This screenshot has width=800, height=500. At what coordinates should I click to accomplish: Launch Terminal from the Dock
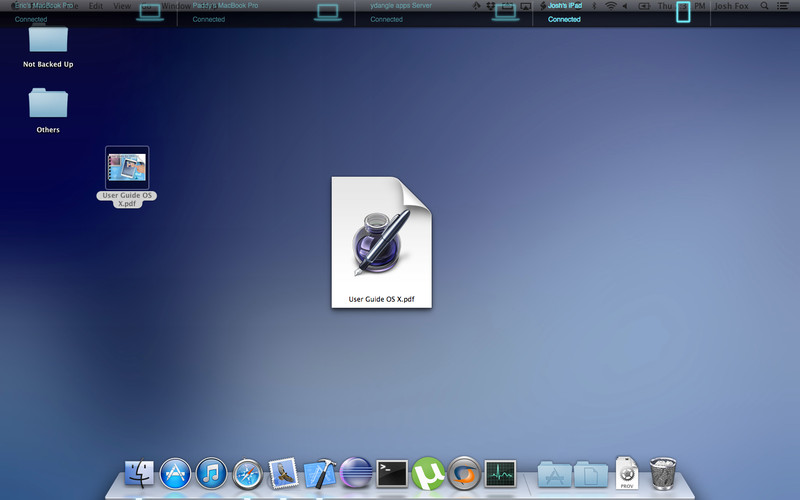tap(392, 473)
